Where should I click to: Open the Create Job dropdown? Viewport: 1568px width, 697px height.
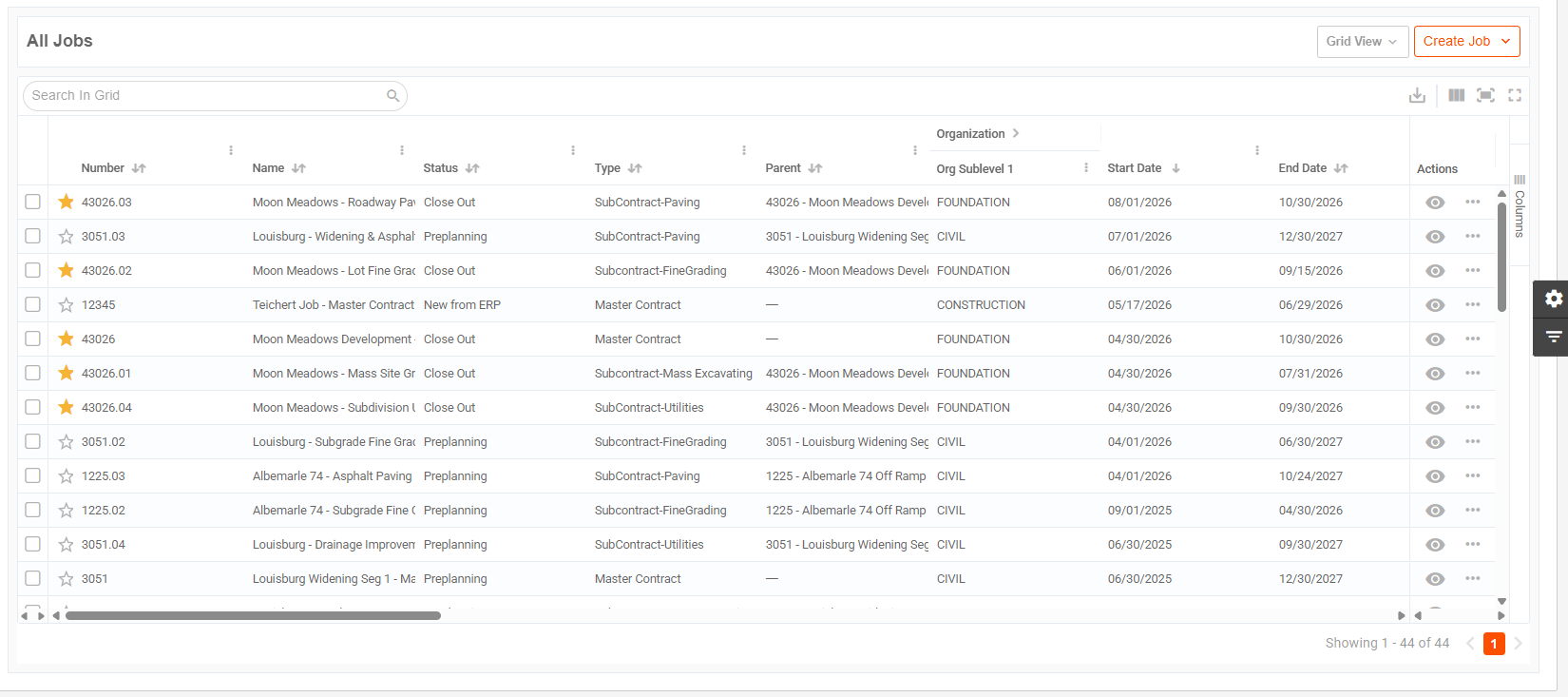[x=1466, y=41]
